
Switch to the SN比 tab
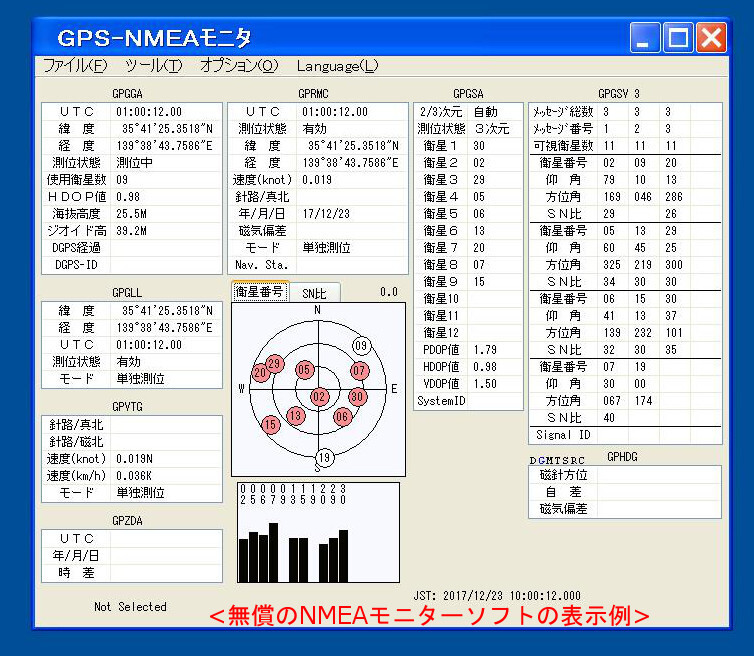[x=314, y=293]
